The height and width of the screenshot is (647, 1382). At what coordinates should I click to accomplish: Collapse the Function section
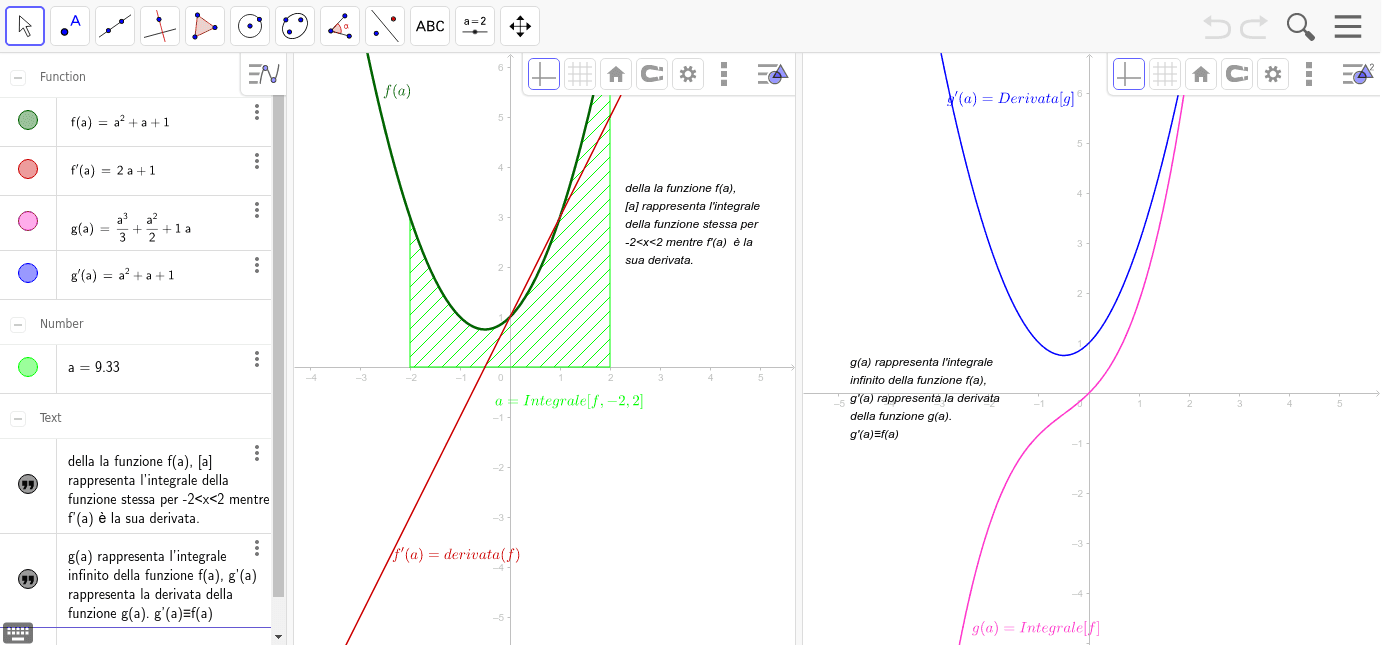18,77
